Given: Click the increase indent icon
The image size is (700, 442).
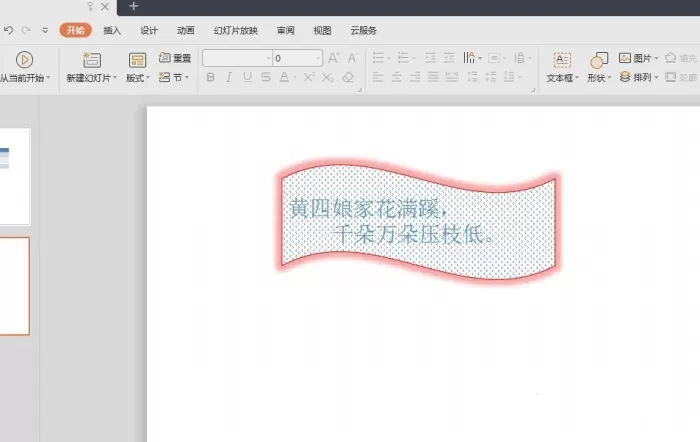Looking at the screenshot, I should (x=449, y=58).
